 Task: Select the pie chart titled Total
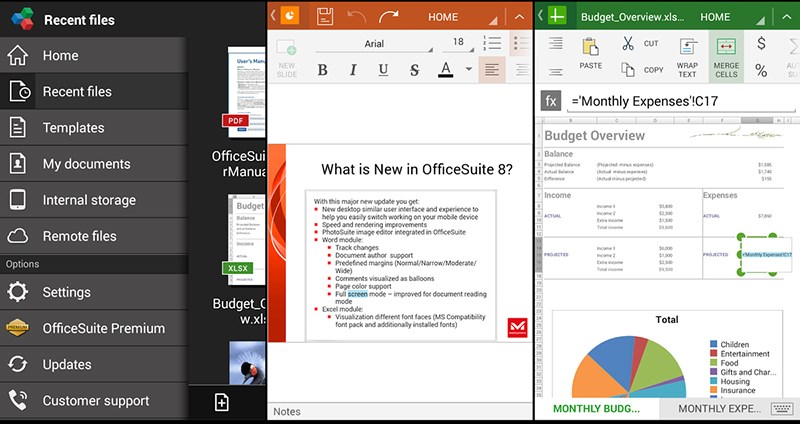coord(667,354)
